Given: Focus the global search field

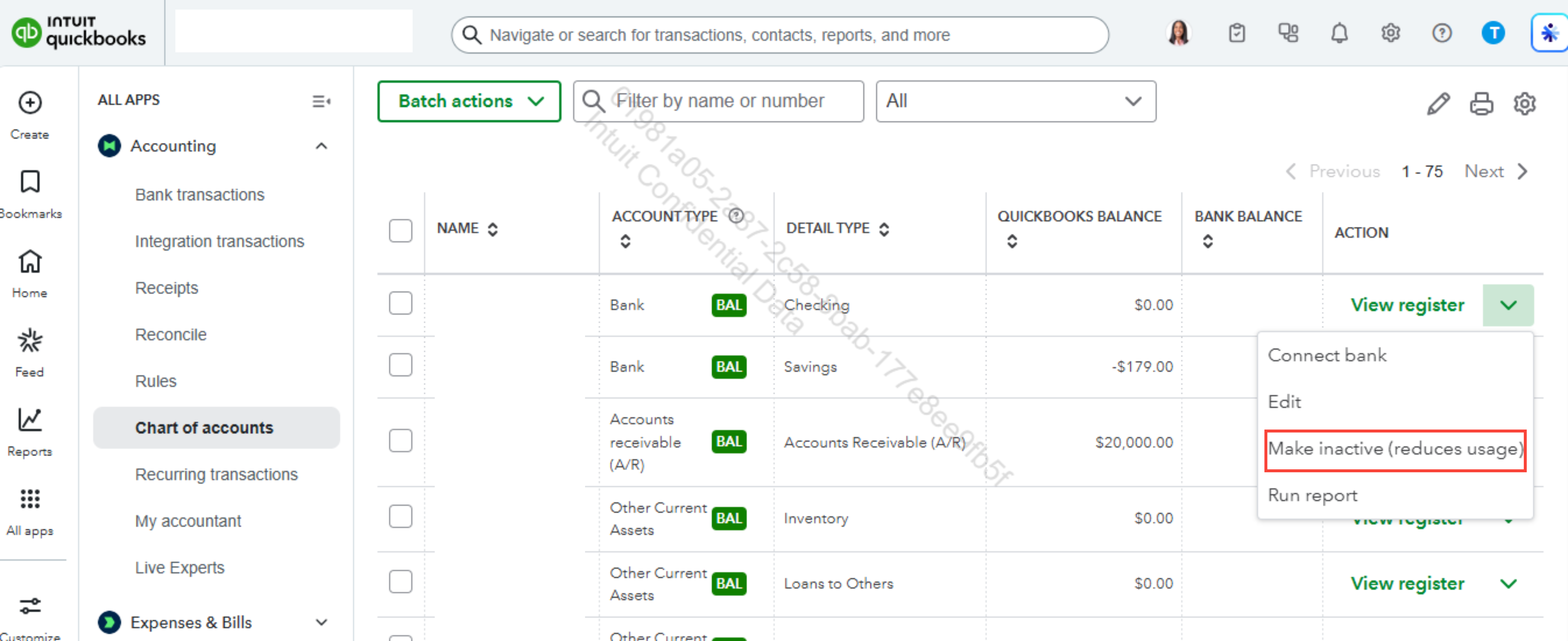Looking at the screenshot, I should tap(780, 35).
